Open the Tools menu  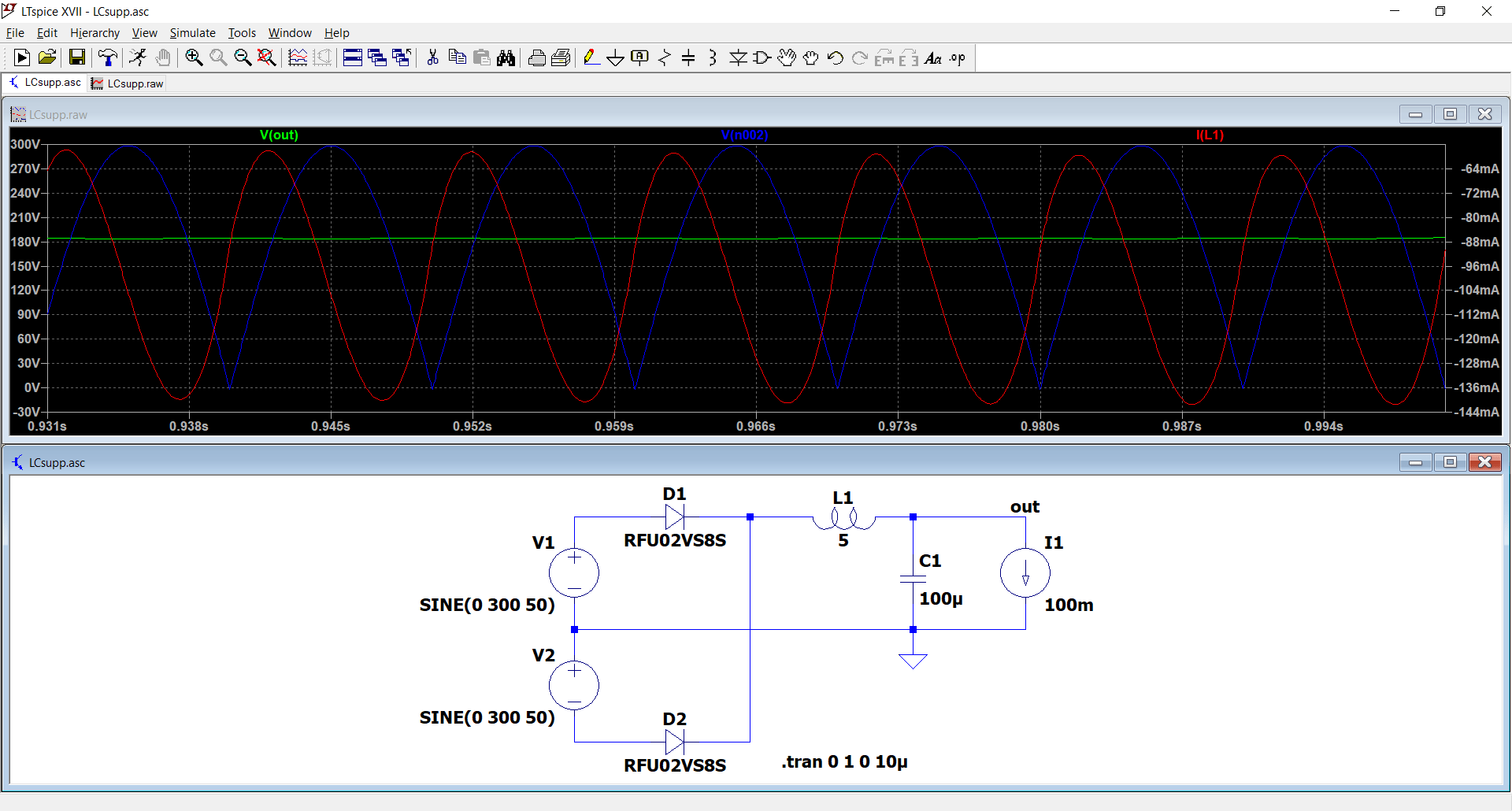click(242, 32)
